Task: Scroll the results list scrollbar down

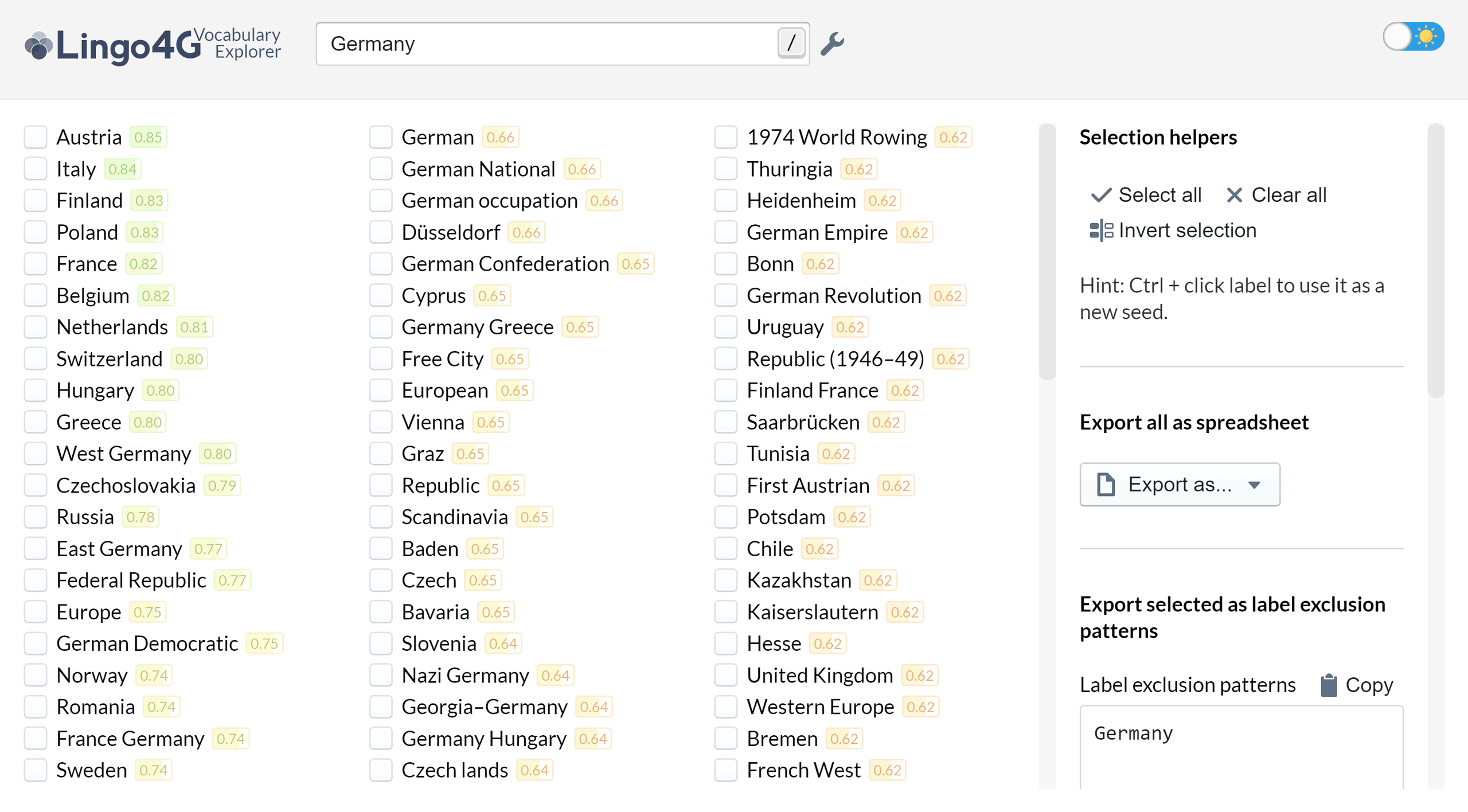Action: (1050, 600)
